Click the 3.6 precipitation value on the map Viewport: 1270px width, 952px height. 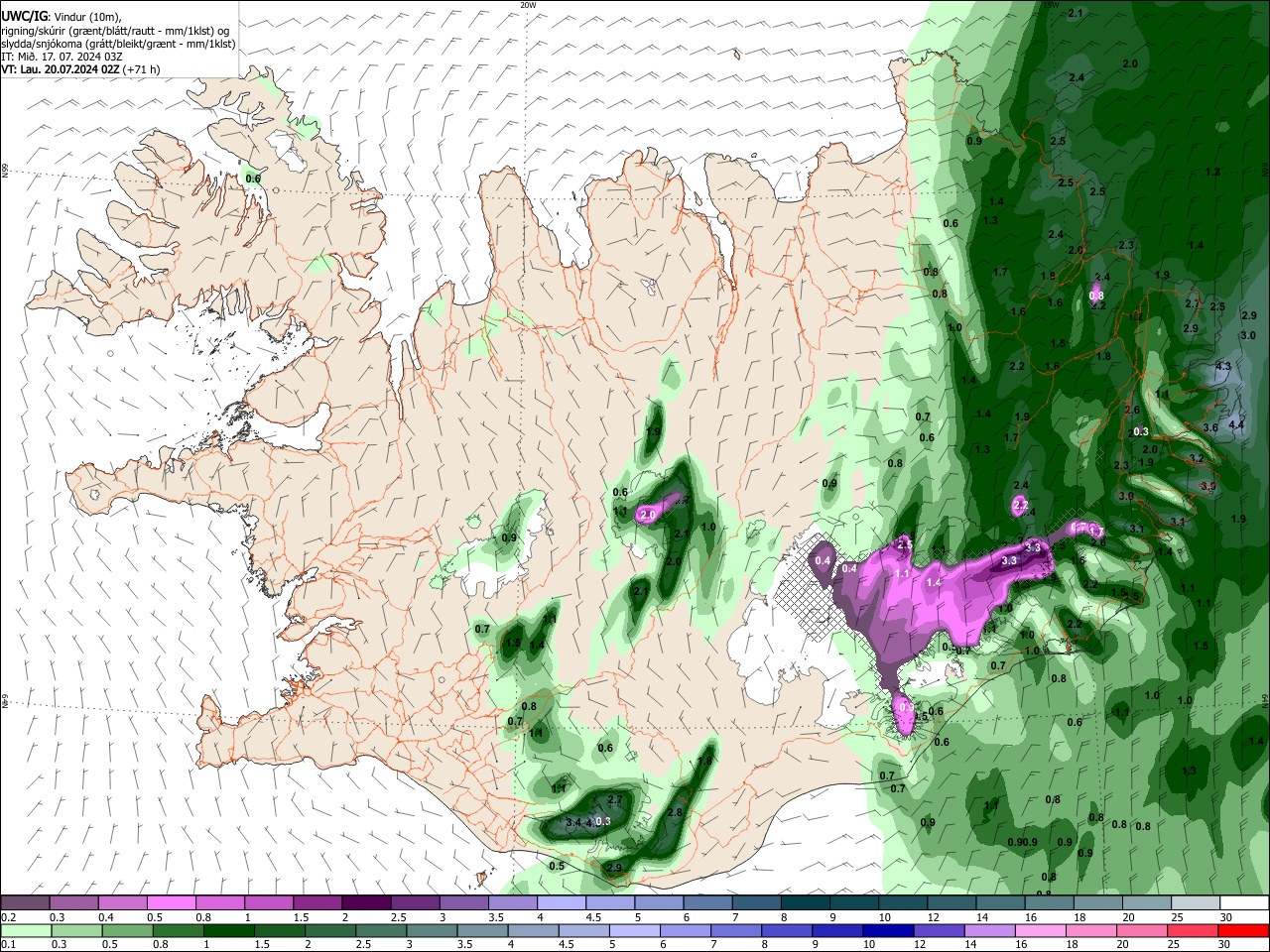coord(1210,427)
